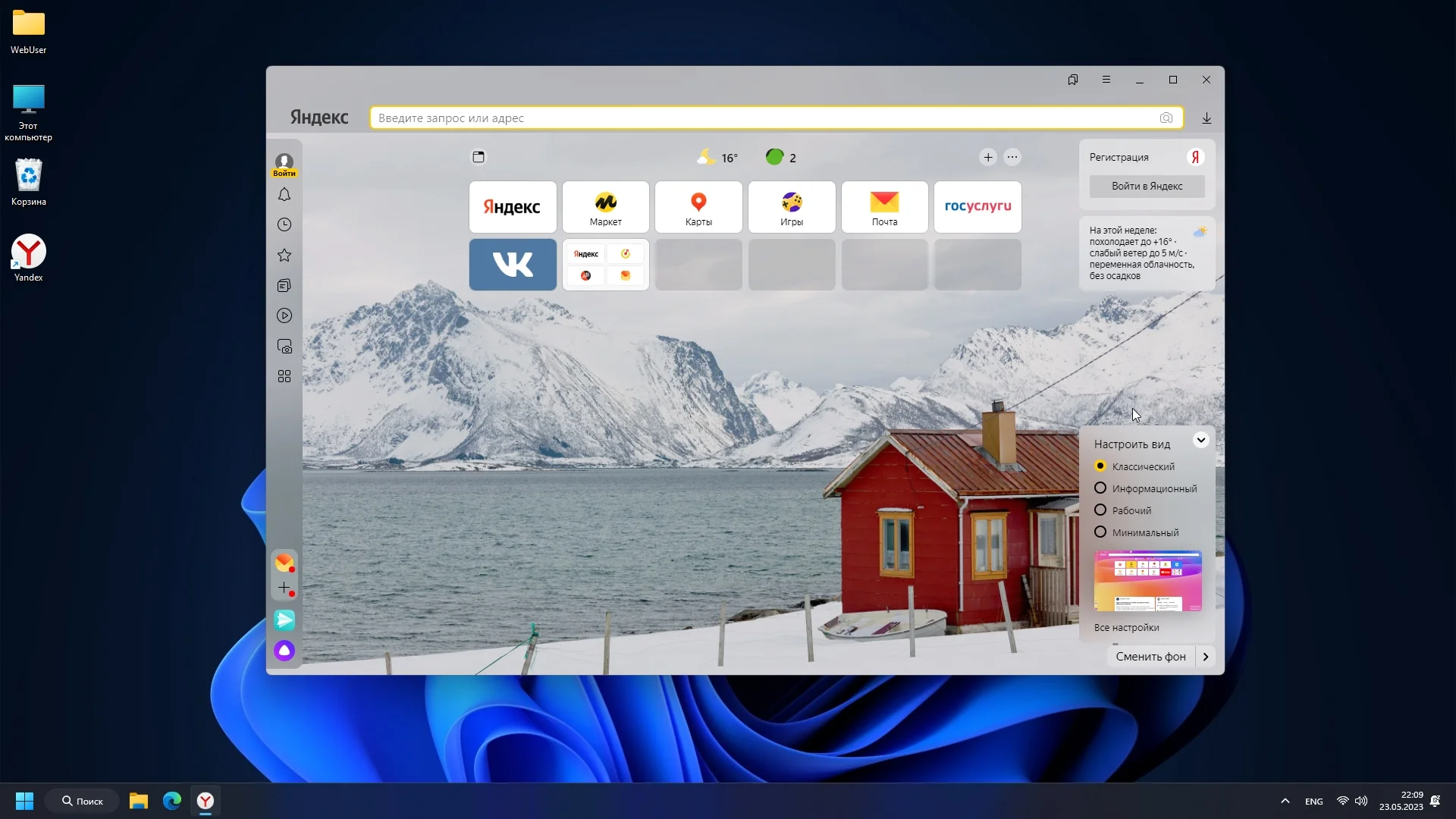The image size is (1456, 819).
Task: Launch Alice assistant purple icon
Action: [x=284, y=651]
